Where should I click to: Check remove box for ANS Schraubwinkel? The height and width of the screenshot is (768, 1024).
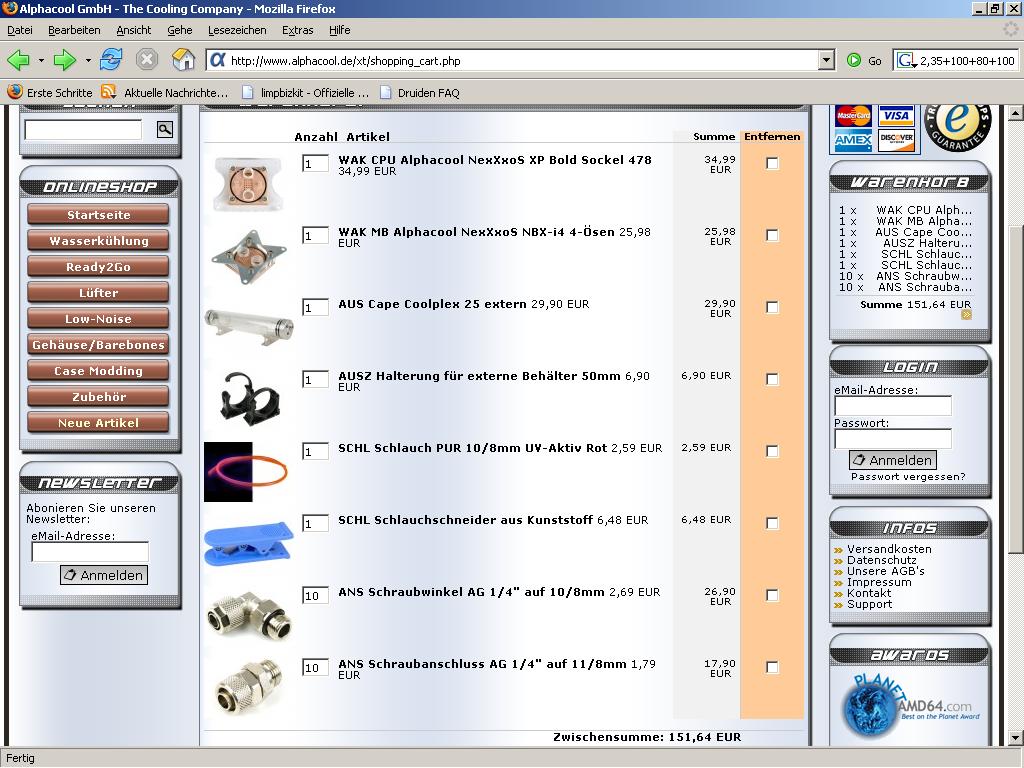(772, 595)
